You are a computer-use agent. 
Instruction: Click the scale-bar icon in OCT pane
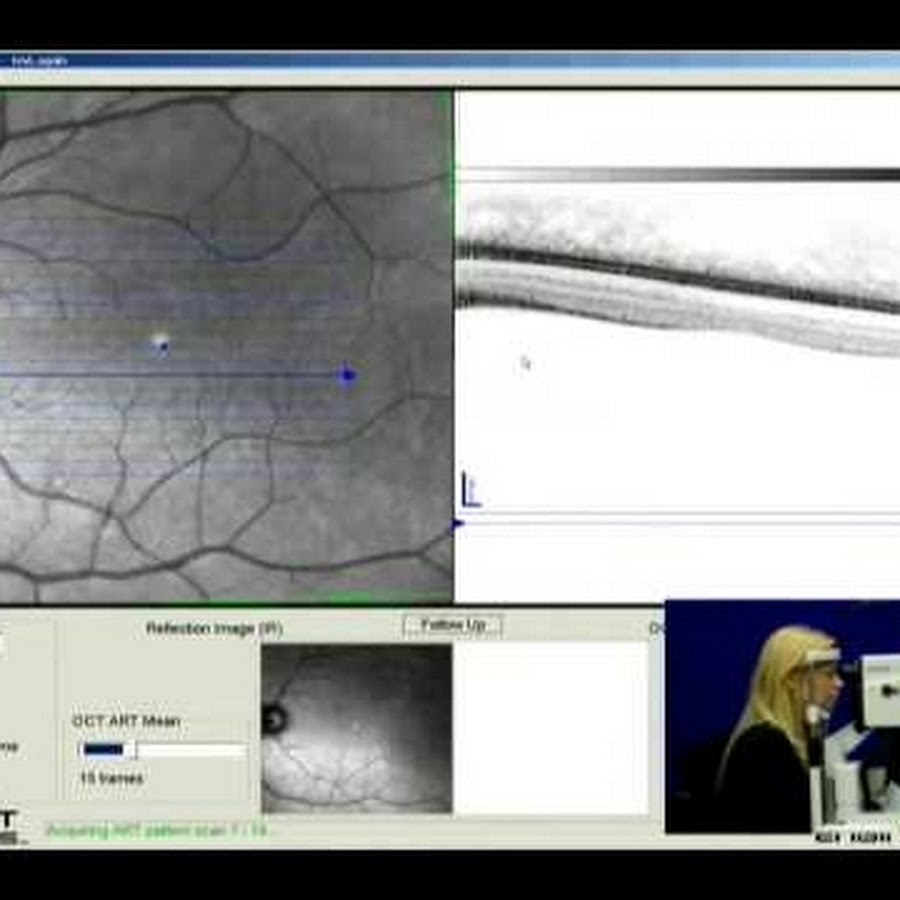471,490
